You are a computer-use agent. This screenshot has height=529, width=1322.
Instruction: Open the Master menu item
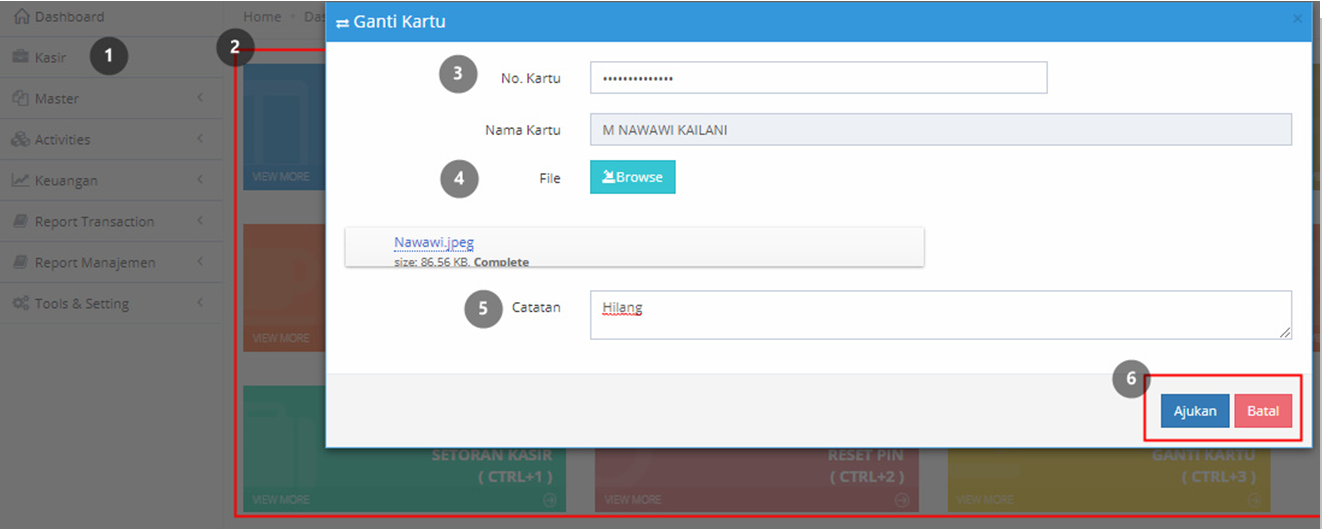click(111, 98)
